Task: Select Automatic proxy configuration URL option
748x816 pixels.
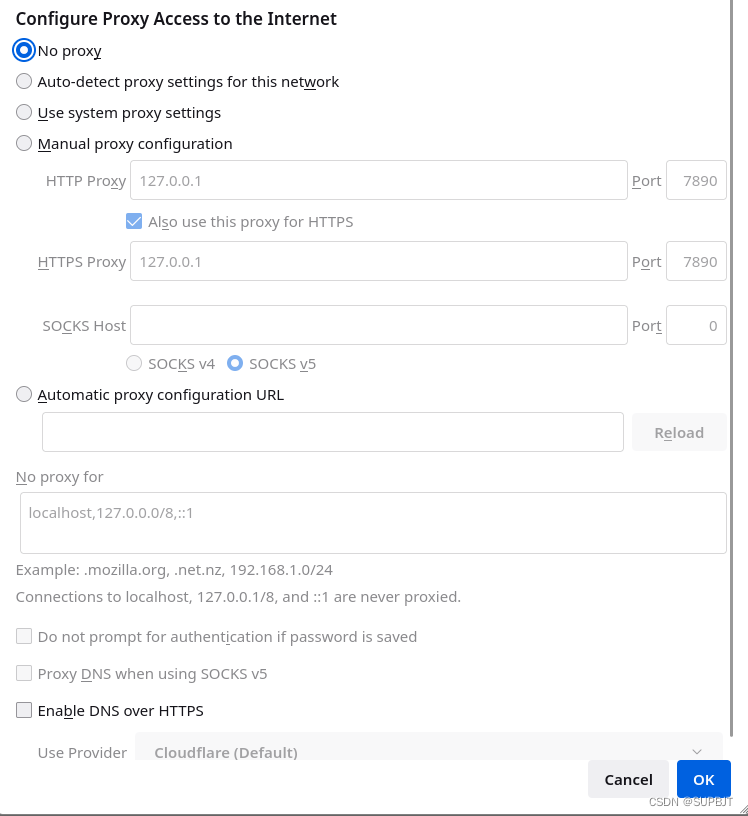Action: [x=24, y=395]
